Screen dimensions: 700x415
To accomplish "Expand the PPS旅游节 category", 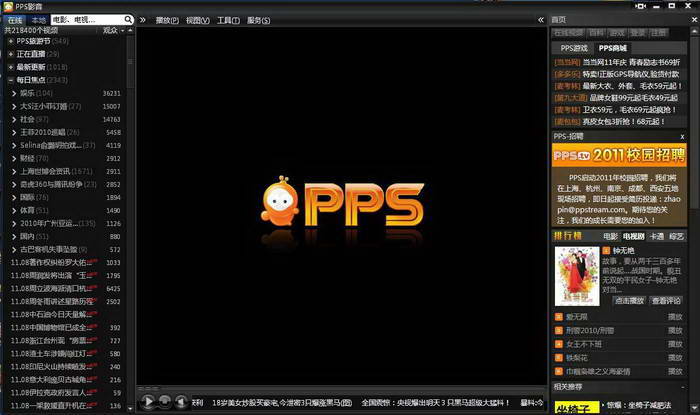I will pos(11,41).
